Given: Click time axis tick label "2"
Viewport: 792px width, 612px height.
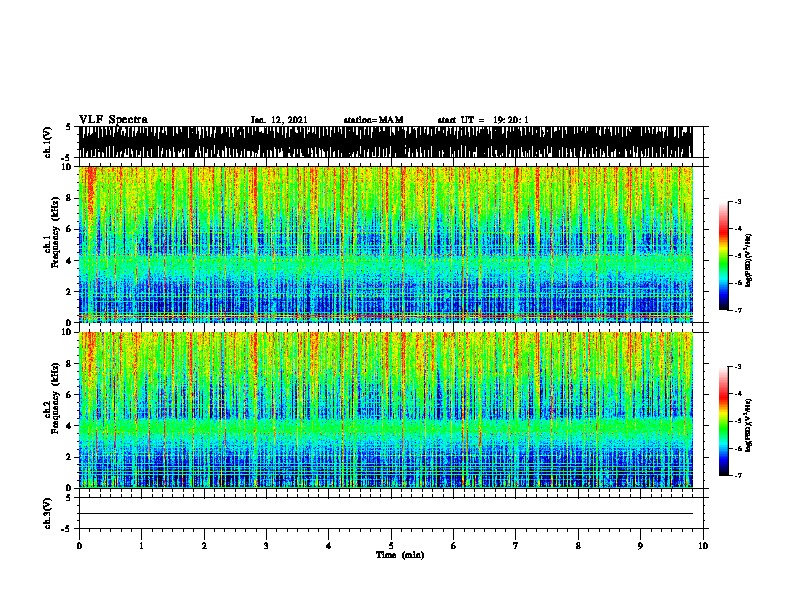Looking at the screenshot, I should (x=204, y=546).
